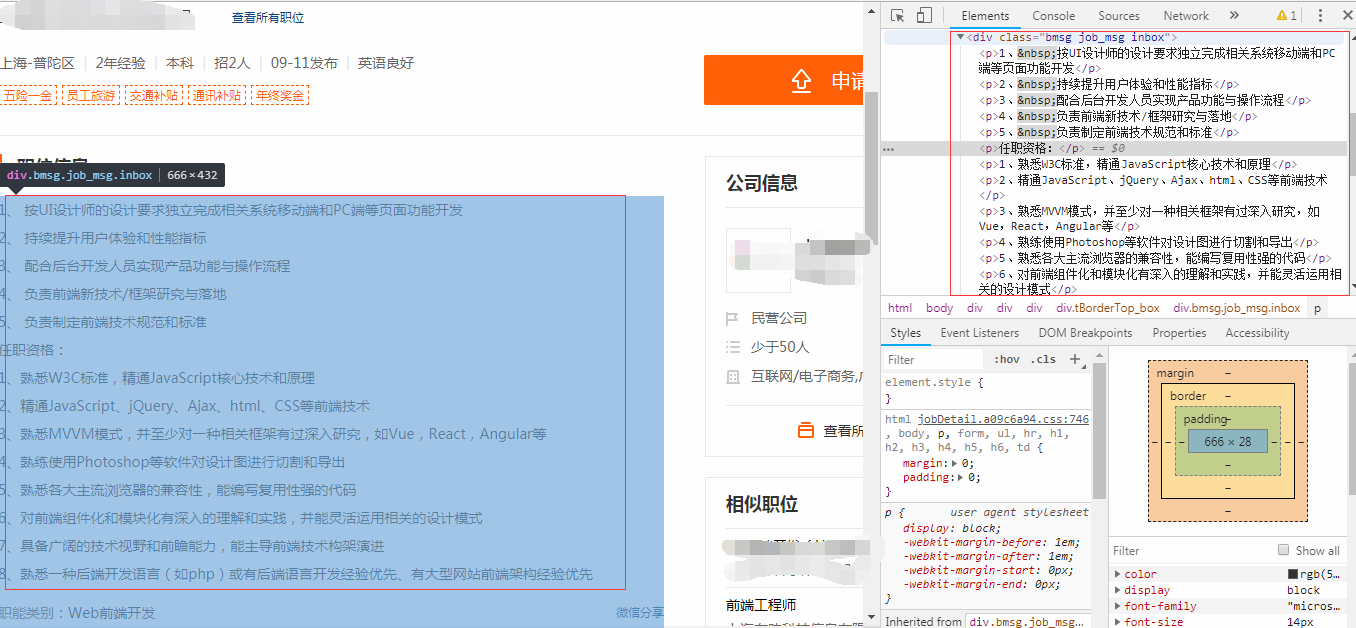Screen dimensions: 1356x628
Task: Select div.tBorderTop_box breadcrumb
Action: (x=1108, y=308)
